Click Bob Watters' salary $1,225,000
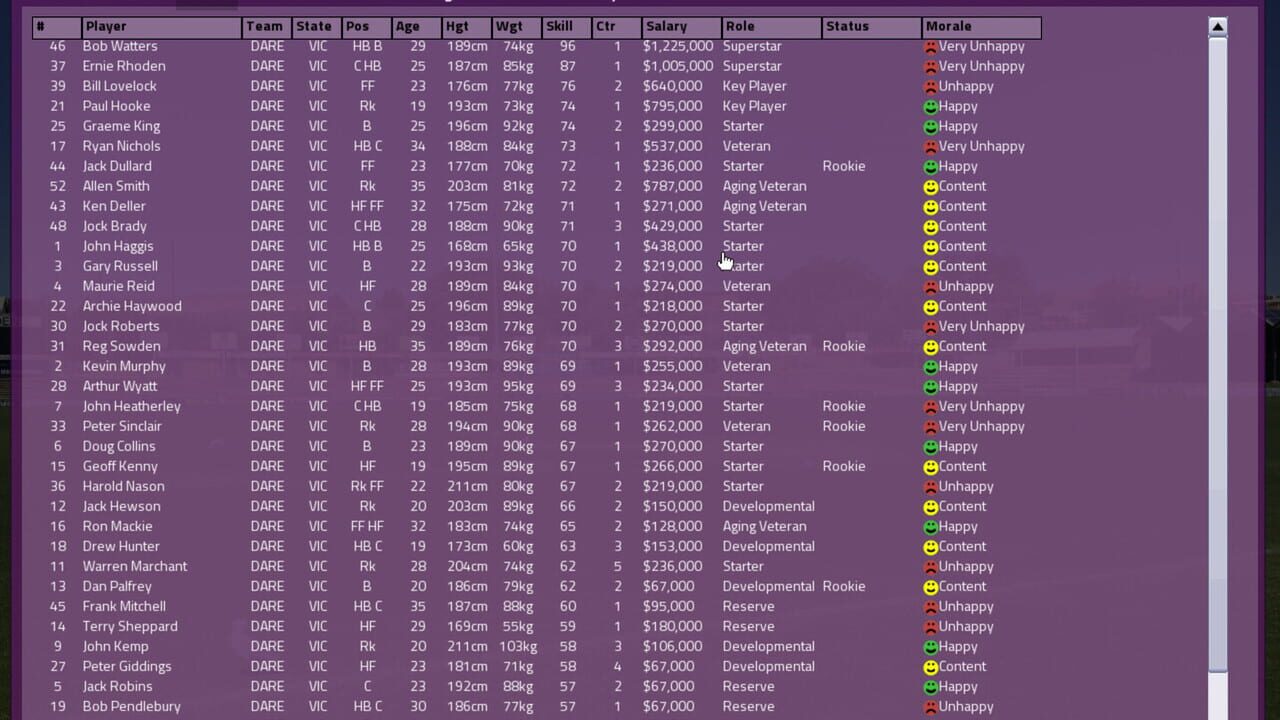 678,46
